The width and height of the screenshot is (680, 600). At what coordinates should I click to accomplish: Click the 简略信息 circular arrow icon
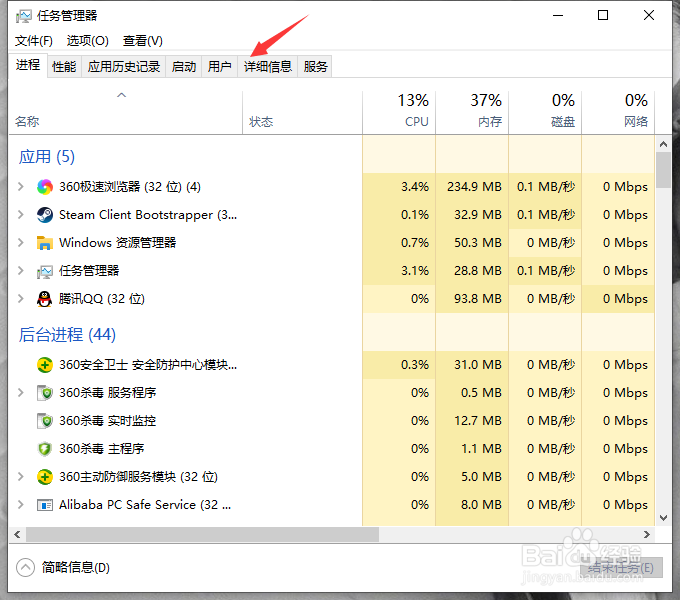coord(25,567)
